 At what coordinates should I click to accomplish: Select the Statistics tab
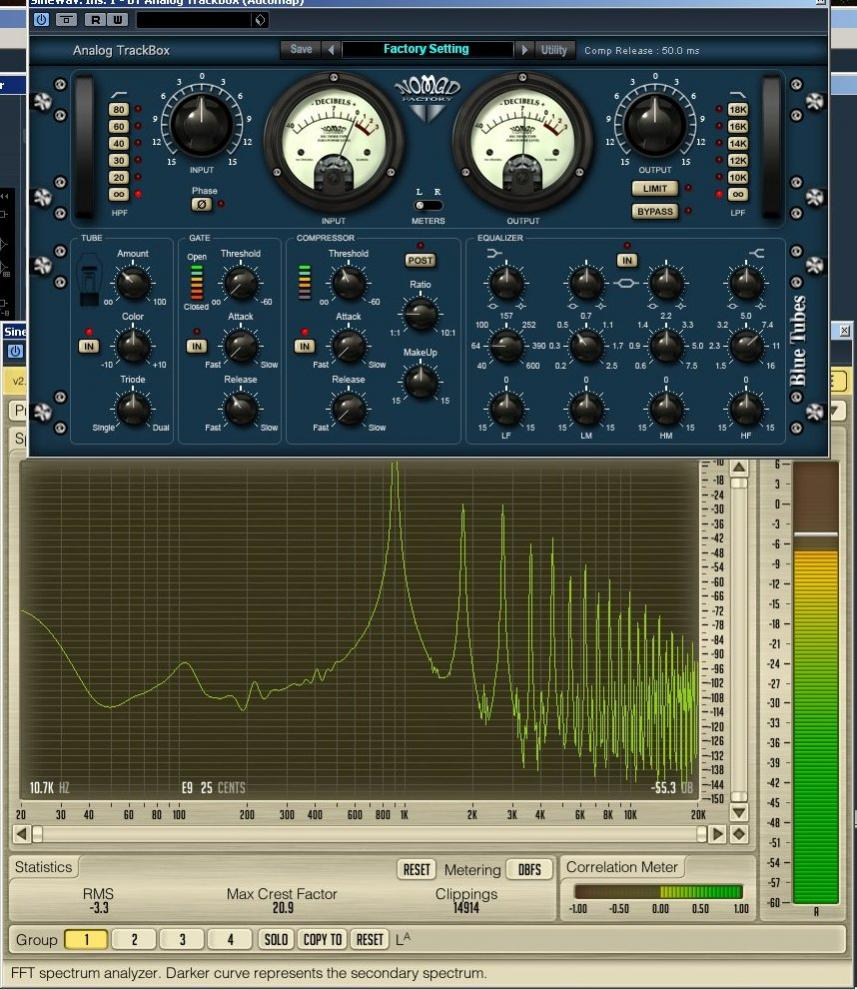tap(44, 867)
